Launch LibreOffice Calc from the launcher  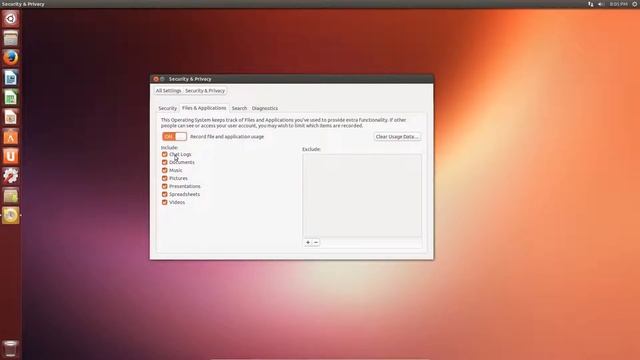click(x=11, y=97)
